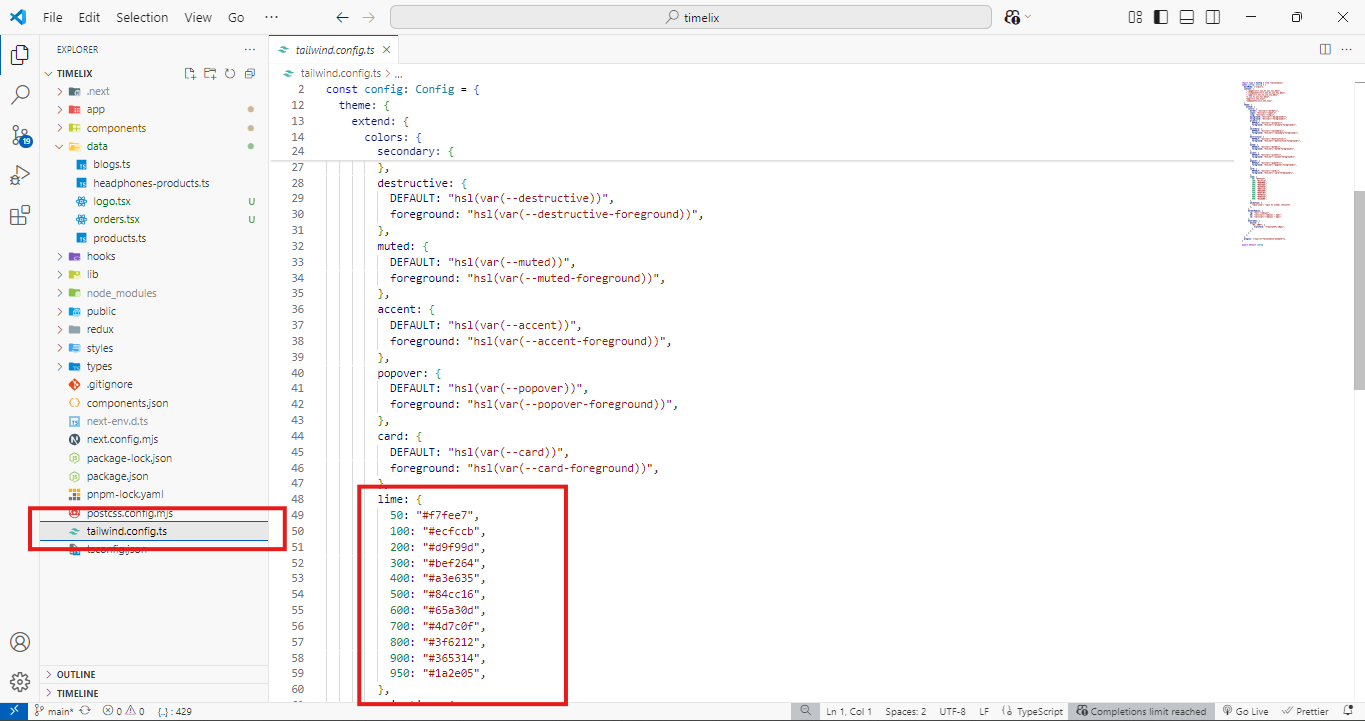Synchronize changes icon in status bar
Viewport: 1365px width, 721px height.
(85, 711)
